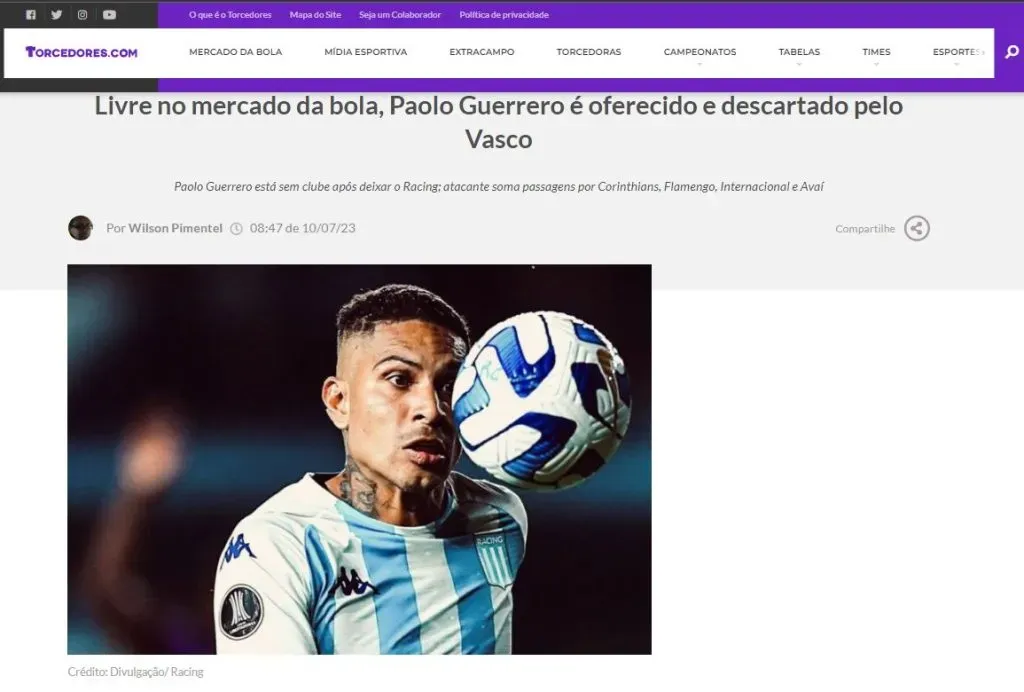The image size is (1024, 692).
Task: Click the Paolo Guerrero article photo
Action: (359, 459)
